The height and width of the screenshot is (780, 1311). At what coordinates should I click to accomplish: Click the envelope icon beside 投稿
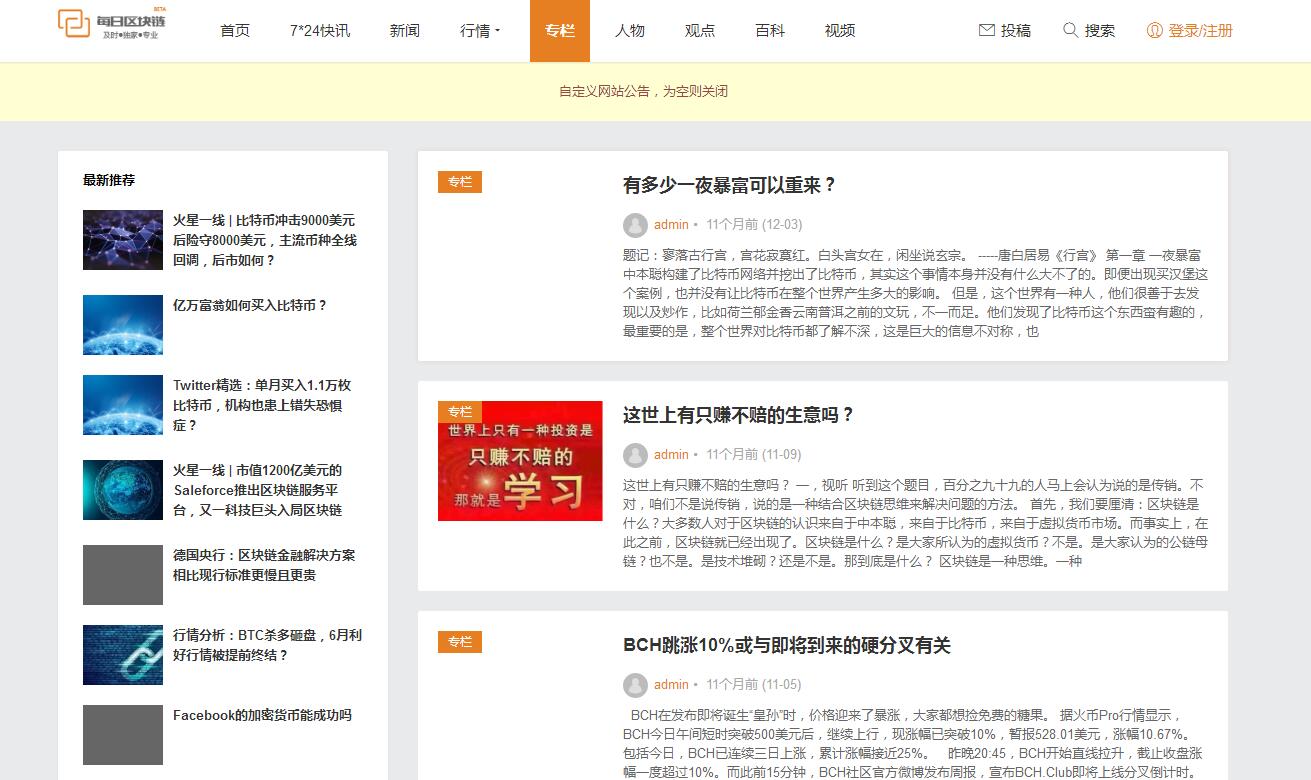click(987, 30)
